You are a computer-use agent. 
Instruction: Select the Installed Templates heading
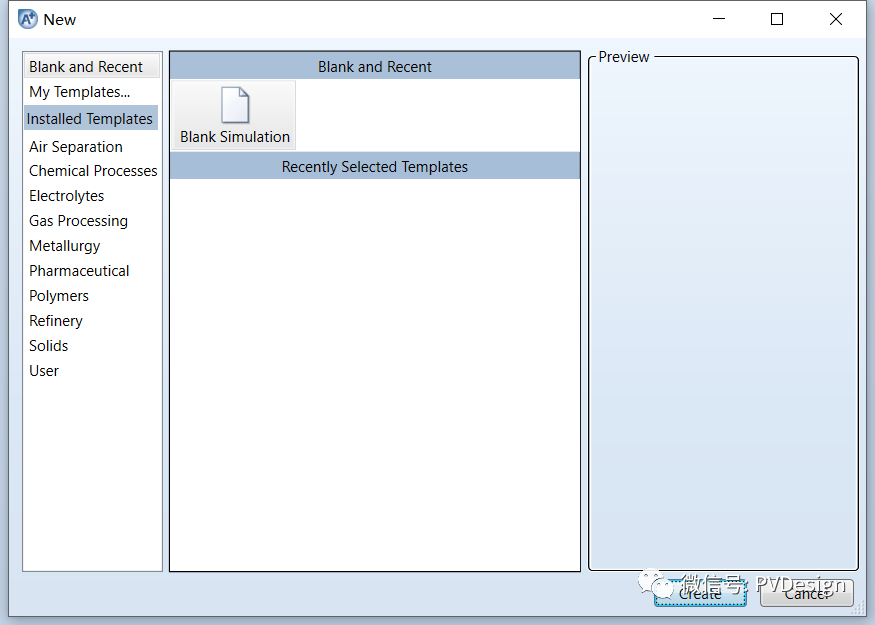click(x=90, y=118)
